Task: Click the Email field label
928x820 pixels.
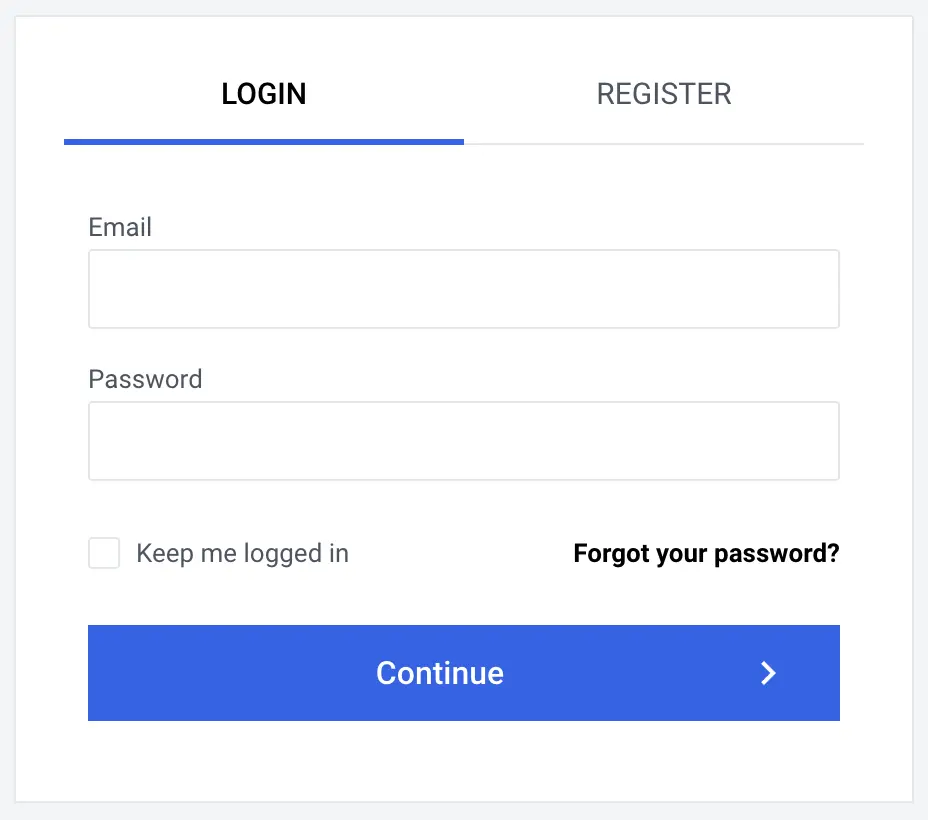Action: click(x=120, y=227)
